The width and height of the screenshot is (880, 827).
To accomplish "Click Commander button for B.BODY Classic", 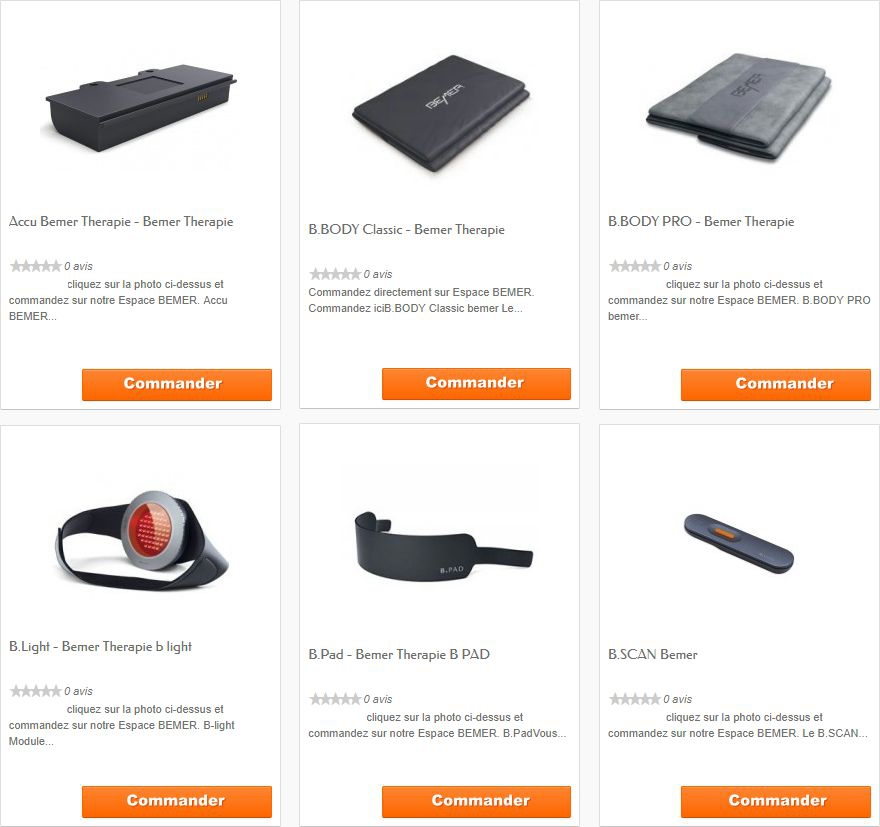I will pyautogui.click(x=476, y=384).
